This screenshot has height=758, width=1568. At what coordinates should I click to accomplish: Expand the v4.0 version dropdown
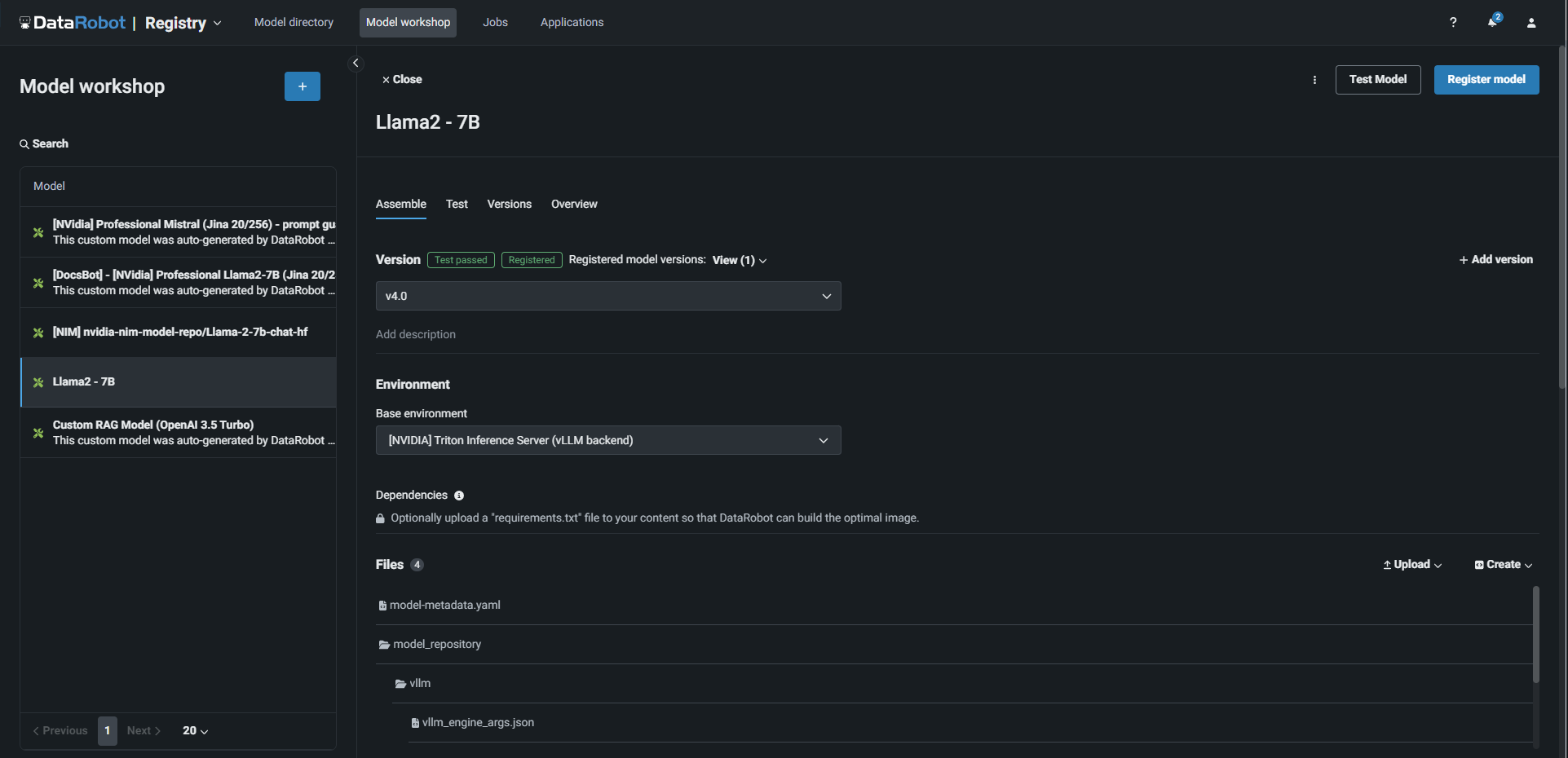[x=607, y=296]
